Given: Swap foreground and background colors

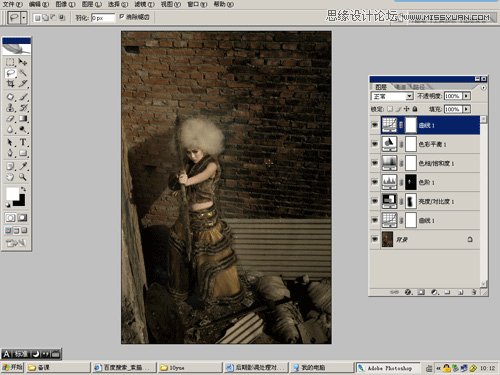Looking at the screenshot, I should point(23,189).
